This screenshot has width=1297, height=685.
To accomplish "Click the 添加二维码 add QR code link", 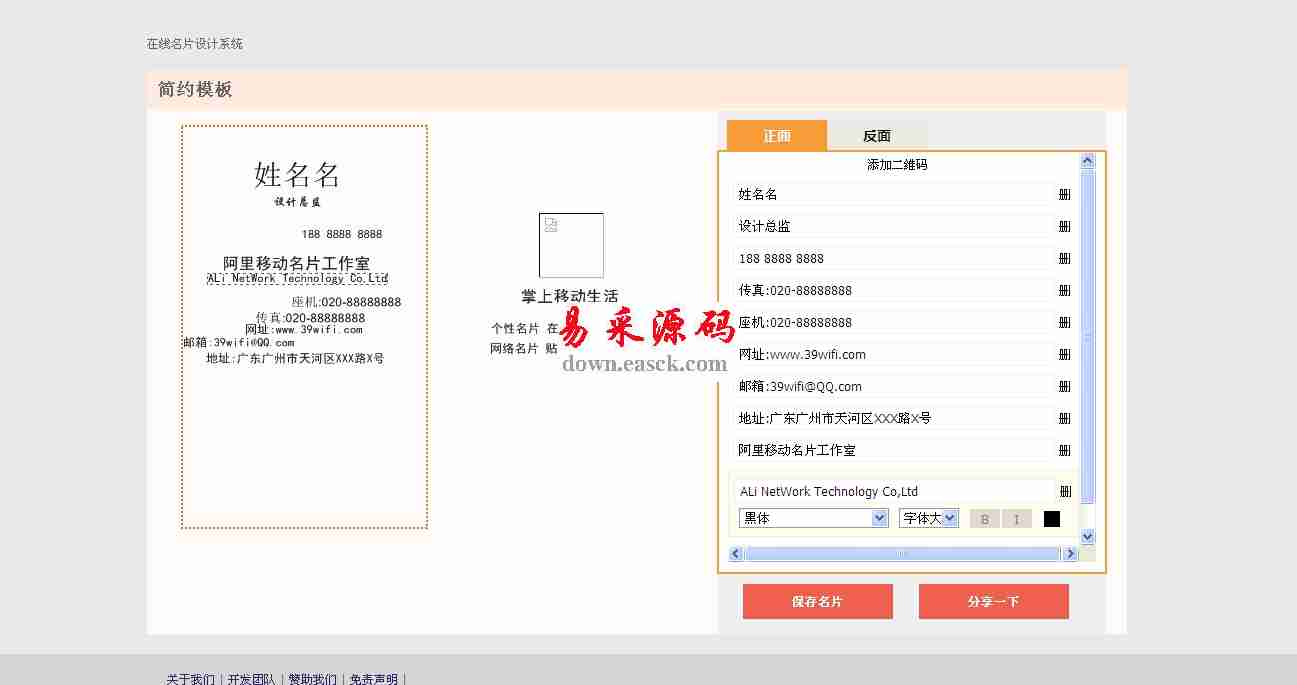I will pos(896,165).
